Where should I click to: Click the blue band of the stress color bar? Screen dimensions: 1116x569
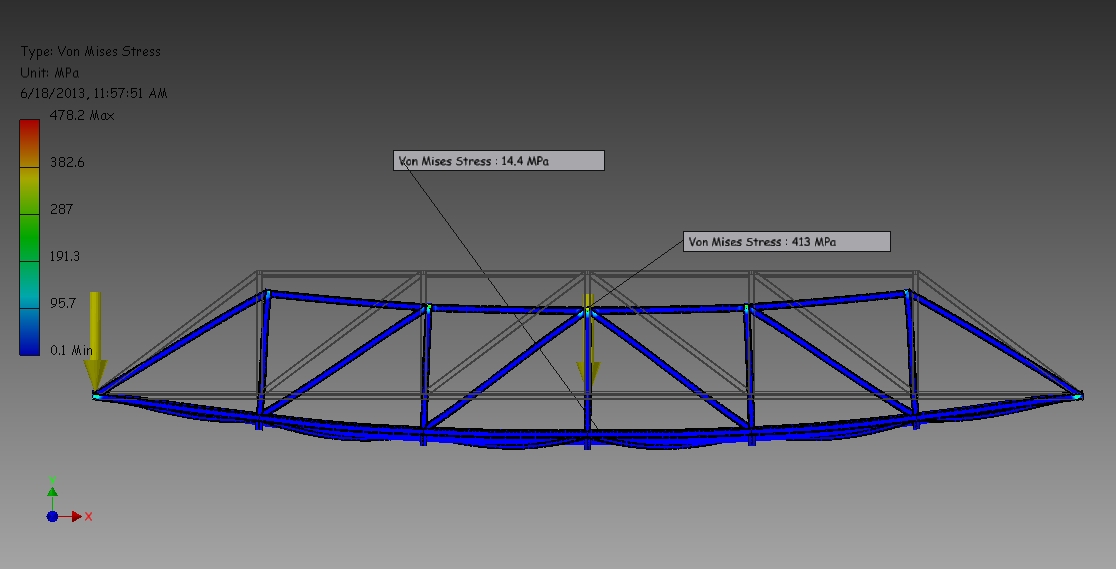coord(29,331)
